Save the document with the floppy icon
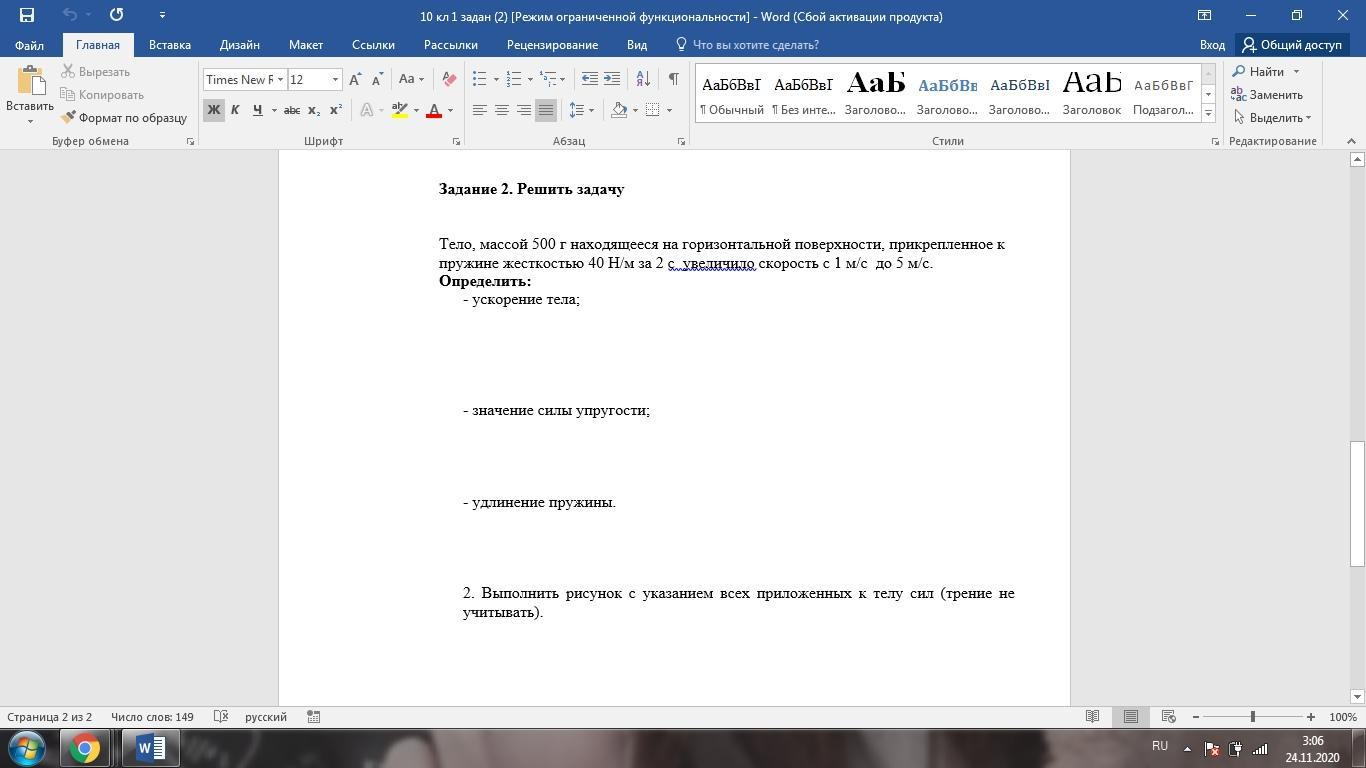Image resolution: width=1366 pixels, height=768 pixels. [27, 16]
